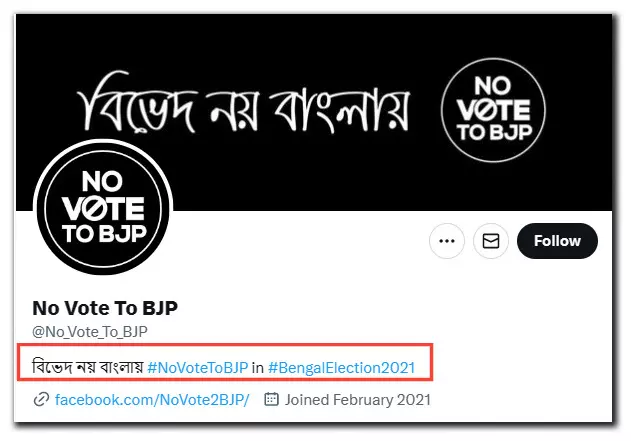Click the NO text in banner circular logo

492,85
